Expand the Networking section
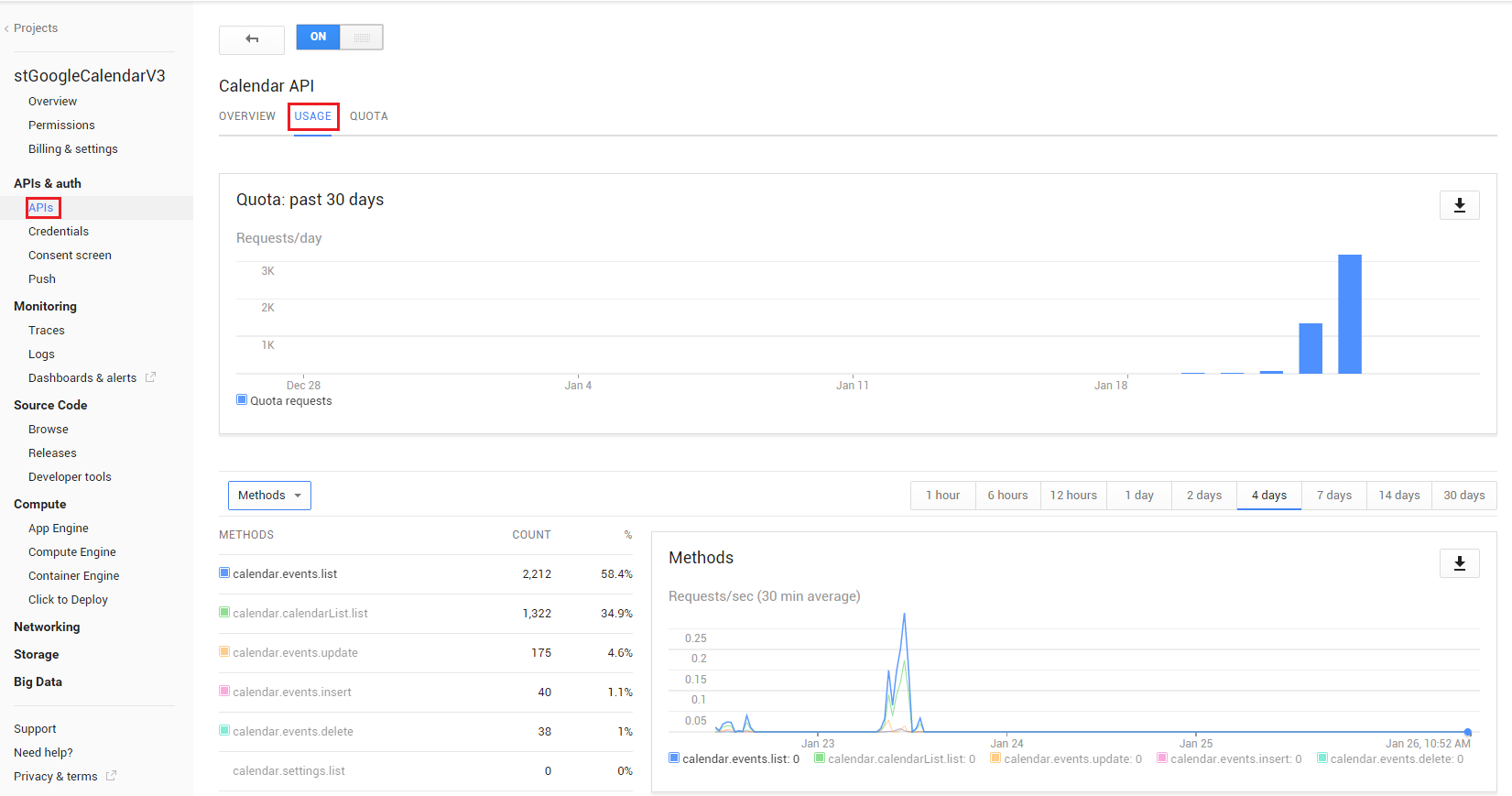 [47, 627]
